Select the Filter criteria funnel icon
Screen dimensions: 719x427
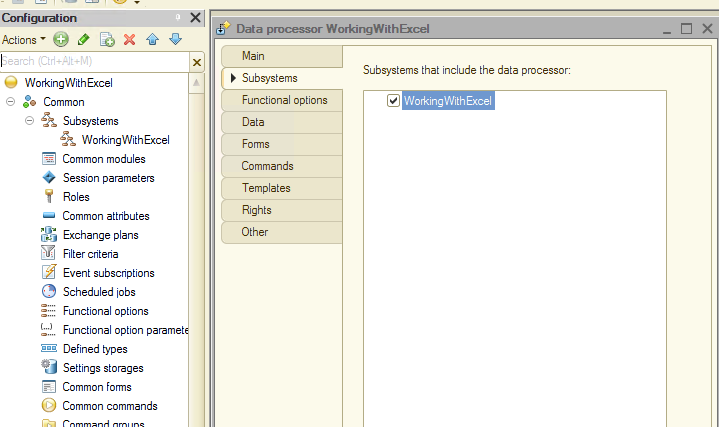(48, 253)
